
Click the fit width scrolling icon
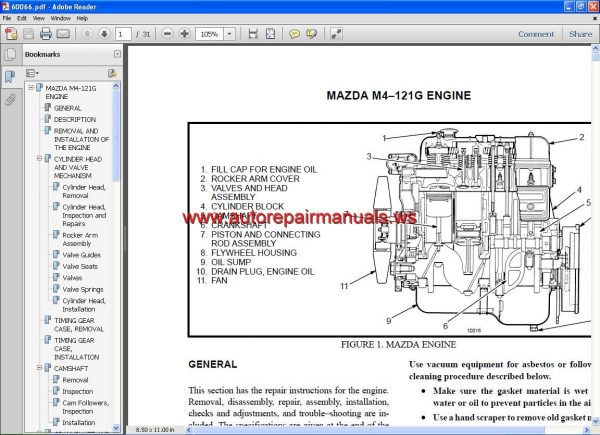click(253, 34)
